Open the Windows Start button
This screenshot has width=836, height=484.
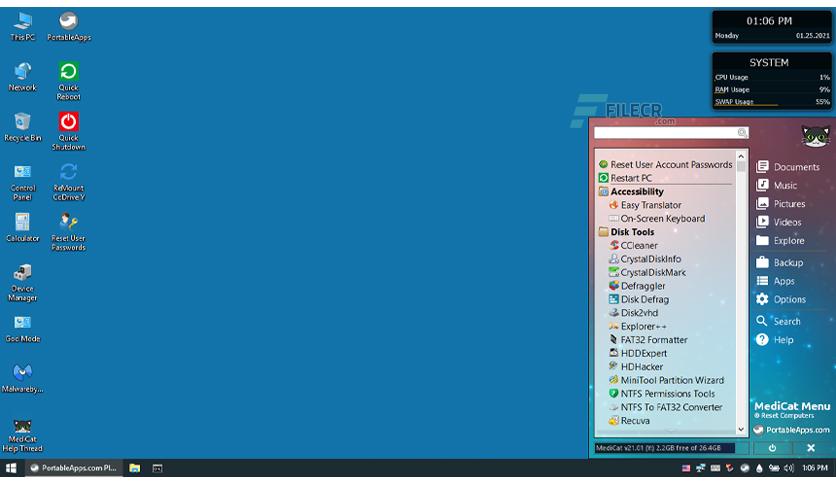coord(11,468)
